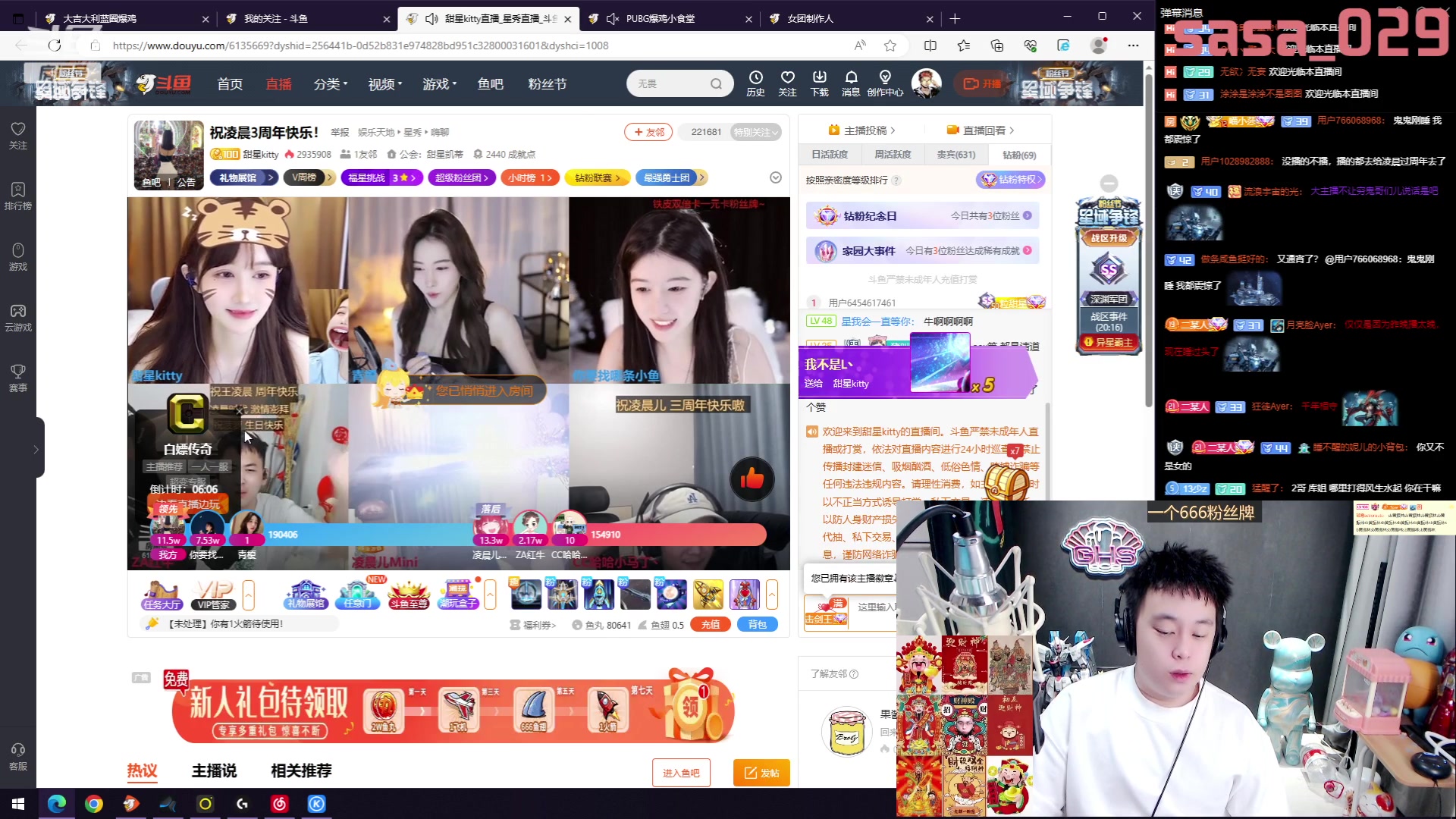Image resolution: width=1456 pixels, height=819 pixels.
Task: Expand arrow next to VIP管家
Action: pyautogui.click(x=249, y=595)
